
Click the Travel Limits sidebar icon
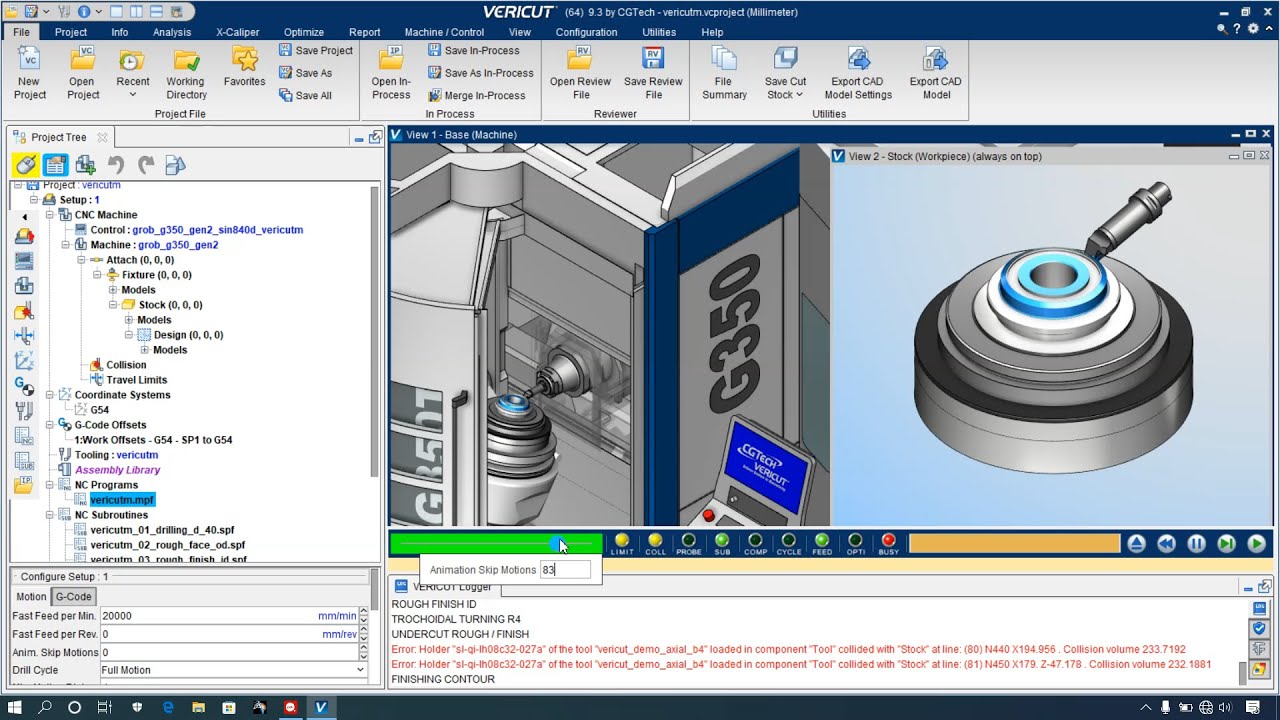pyautogui.click(x=24, y=336)
